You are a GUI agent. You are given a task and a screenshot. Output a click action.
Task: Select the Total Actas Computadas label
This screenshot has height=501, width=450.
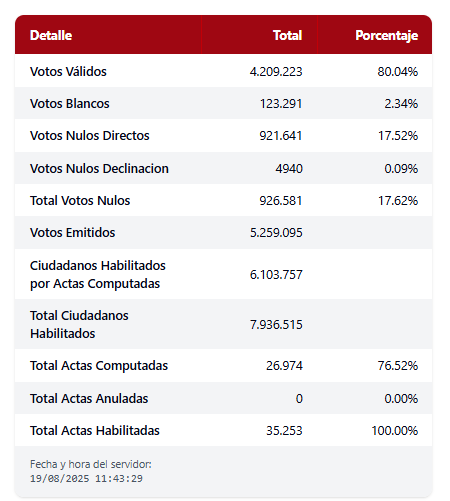coord(99,366)
